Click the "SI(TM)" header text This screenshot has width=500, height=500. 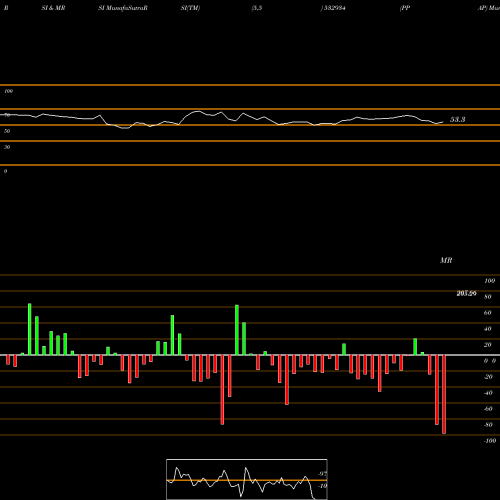tap(190, 8)
